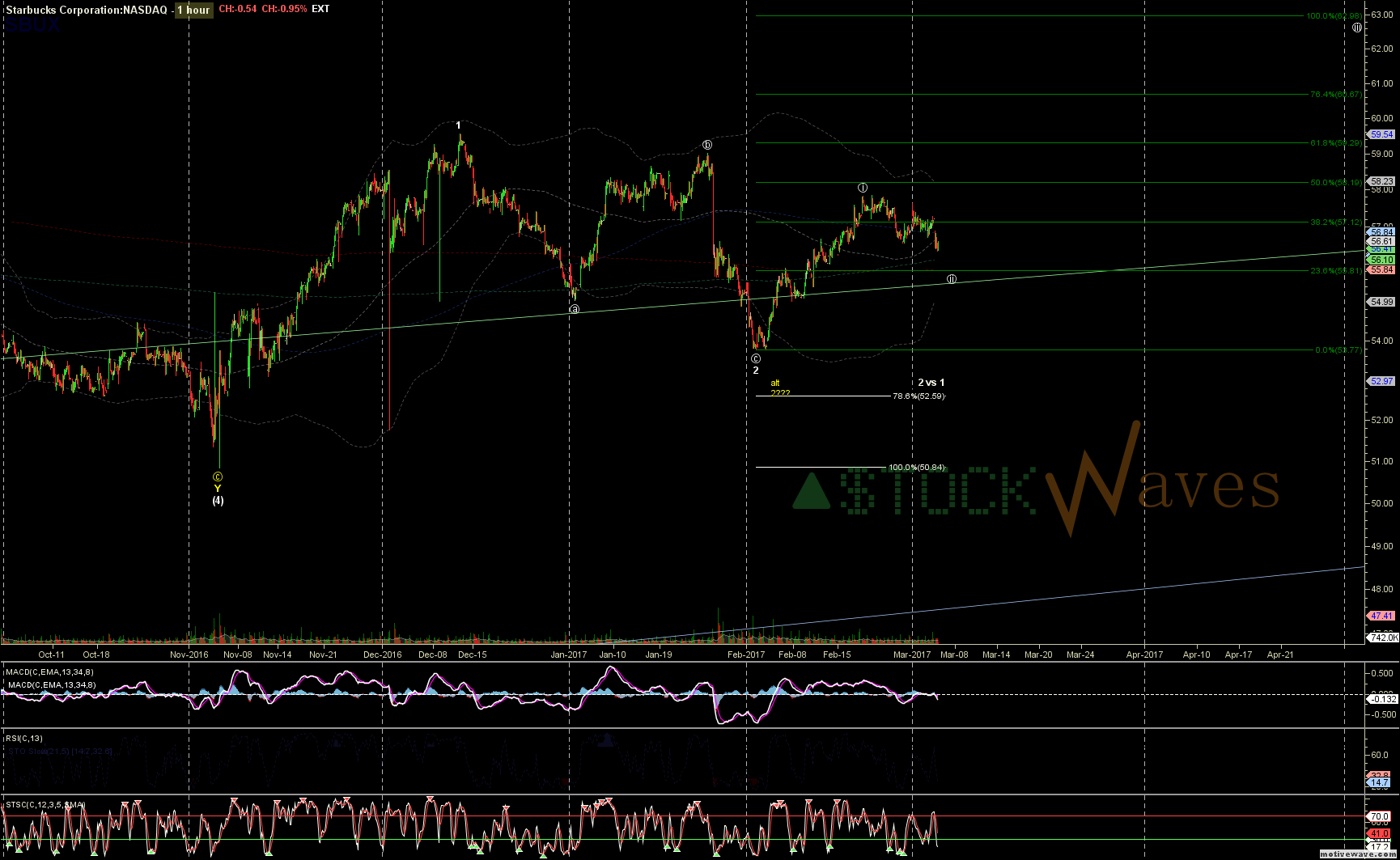This screenshot has height=860, width=1400.
Task: Click the 50.00 price axis label
Action: pyautogui.click(x=1381, y=503)
